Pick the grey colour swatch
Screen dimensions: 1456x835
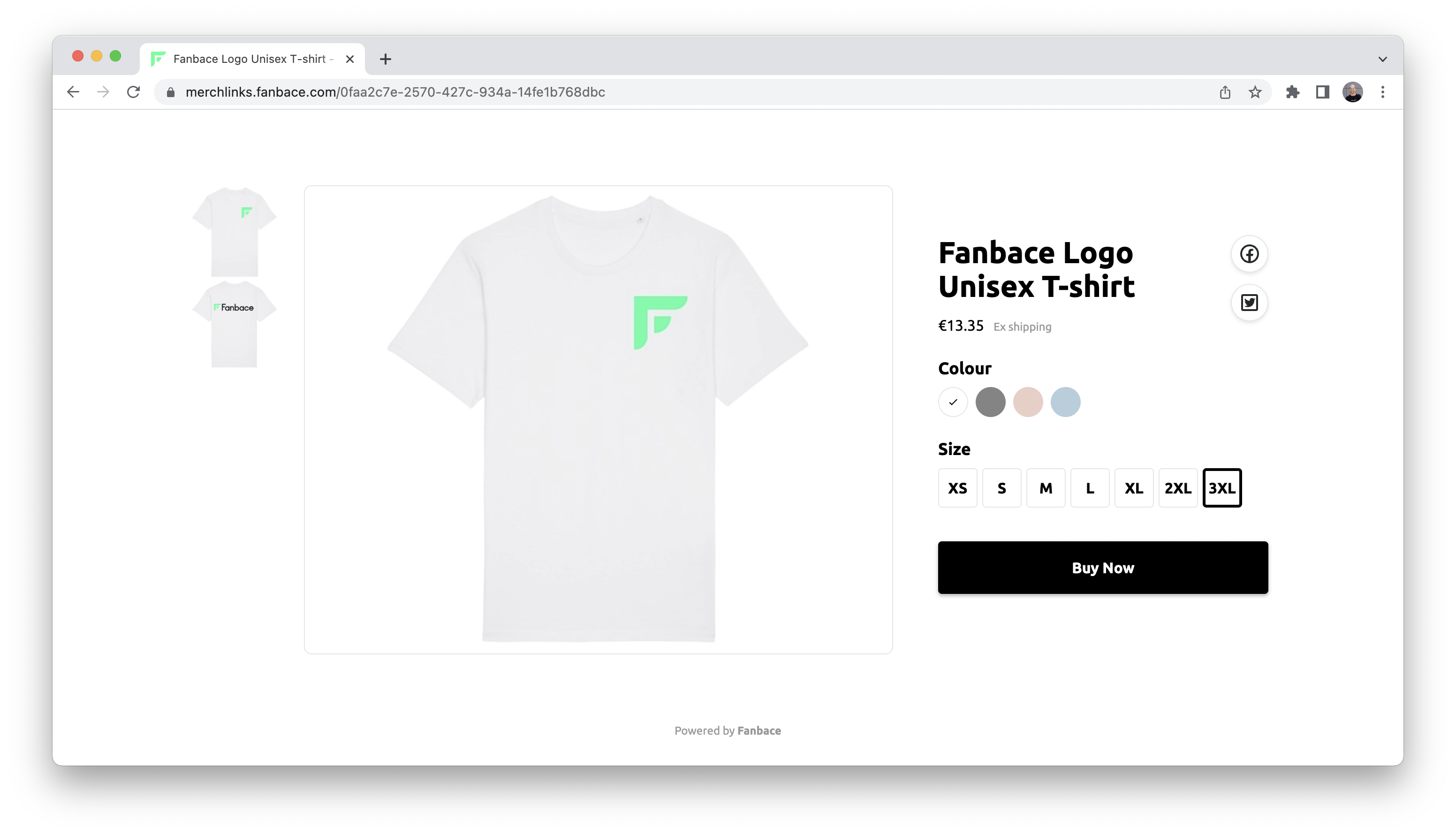tap(990, 402)
